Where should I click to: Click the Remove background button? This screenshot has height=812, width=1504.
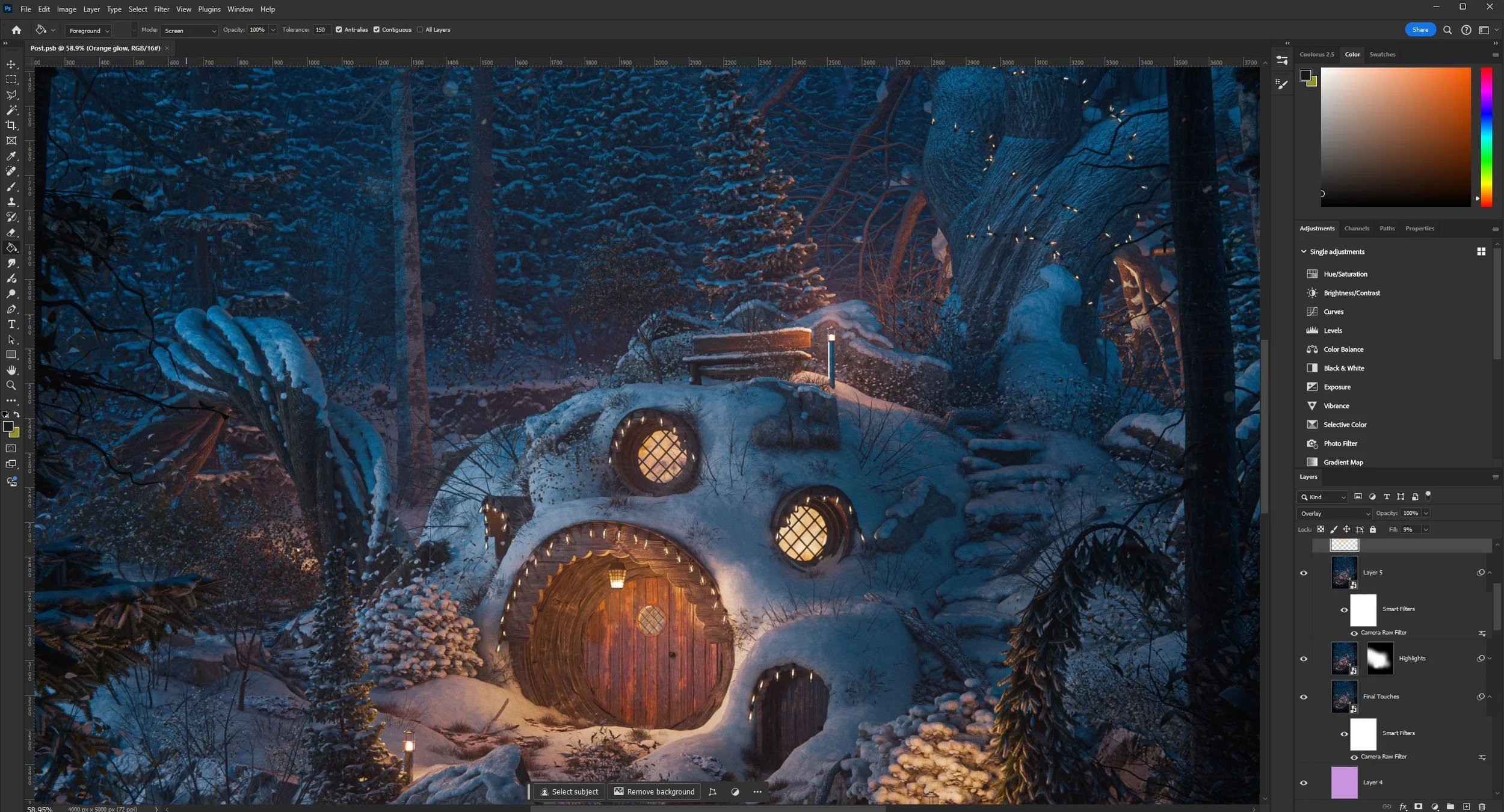(x=654, y=792)
